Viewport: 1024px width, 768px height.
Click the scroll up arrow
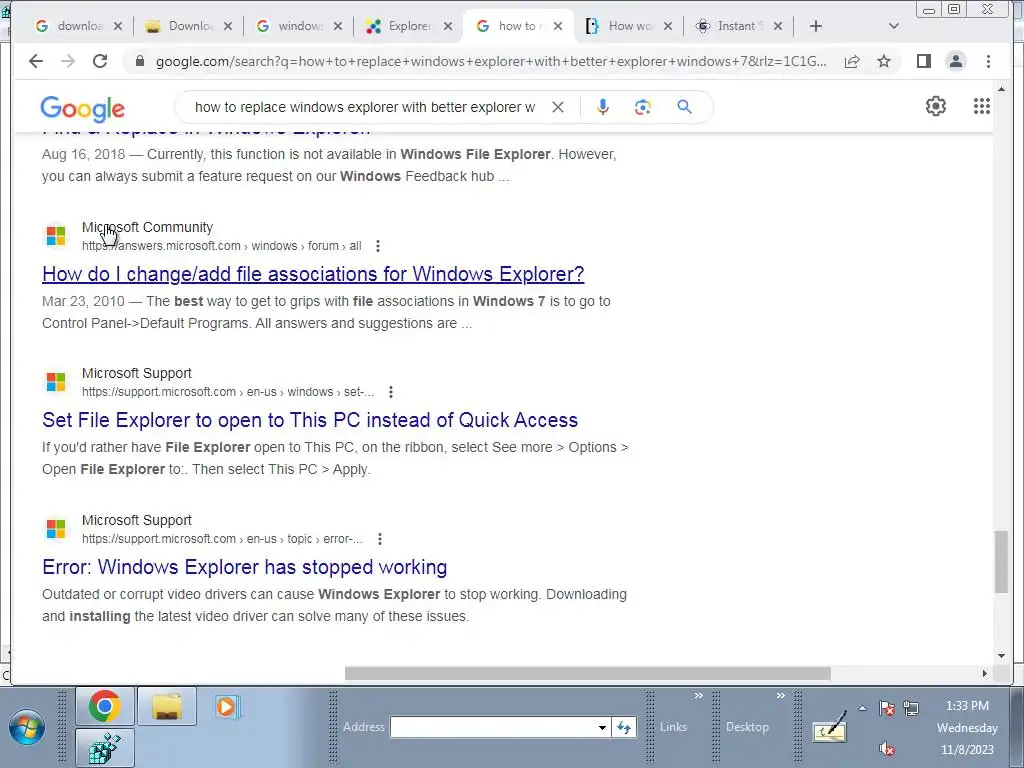pyautogui.click(x=1001, y=89)
